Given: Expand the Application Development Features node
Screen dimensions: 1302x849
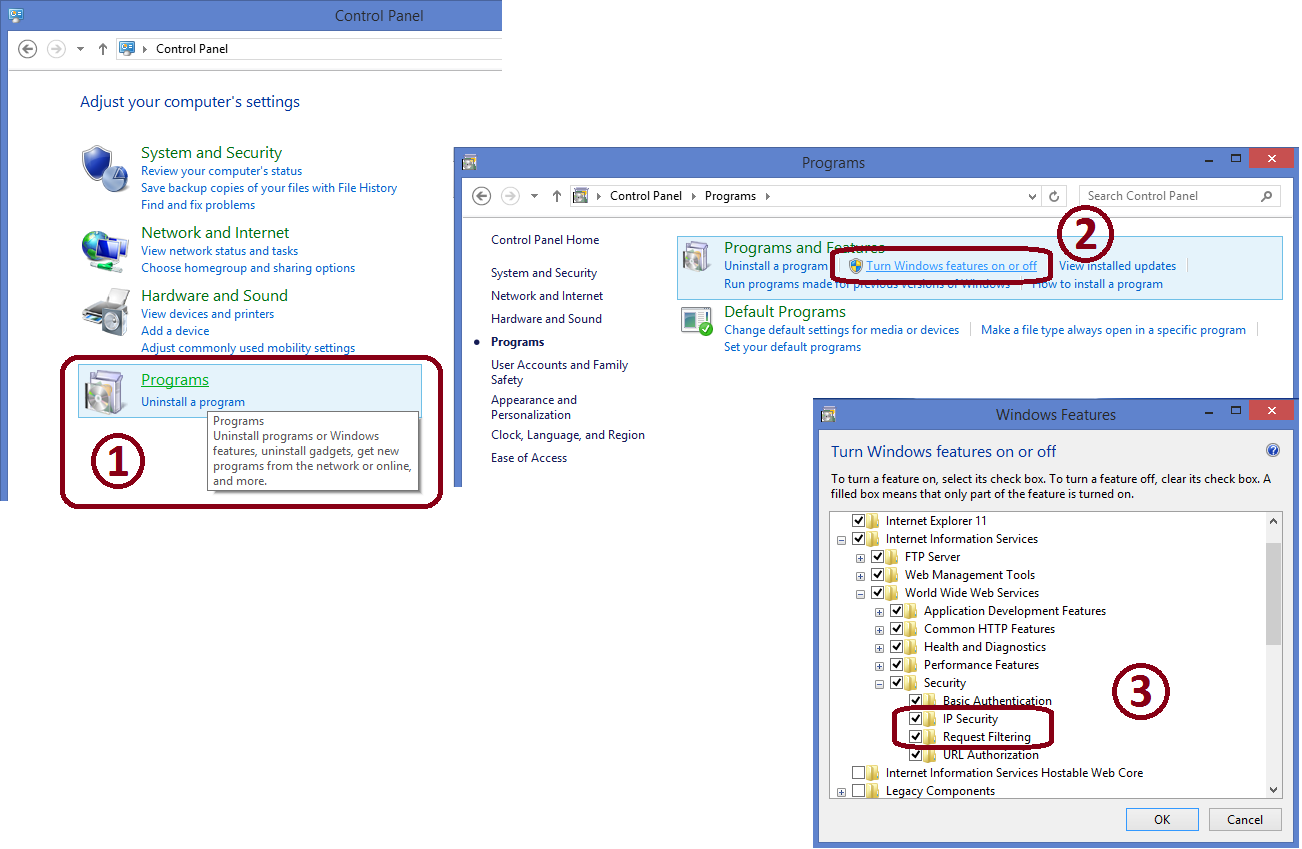Looking at the screenshot, I should tap(880, 612).
